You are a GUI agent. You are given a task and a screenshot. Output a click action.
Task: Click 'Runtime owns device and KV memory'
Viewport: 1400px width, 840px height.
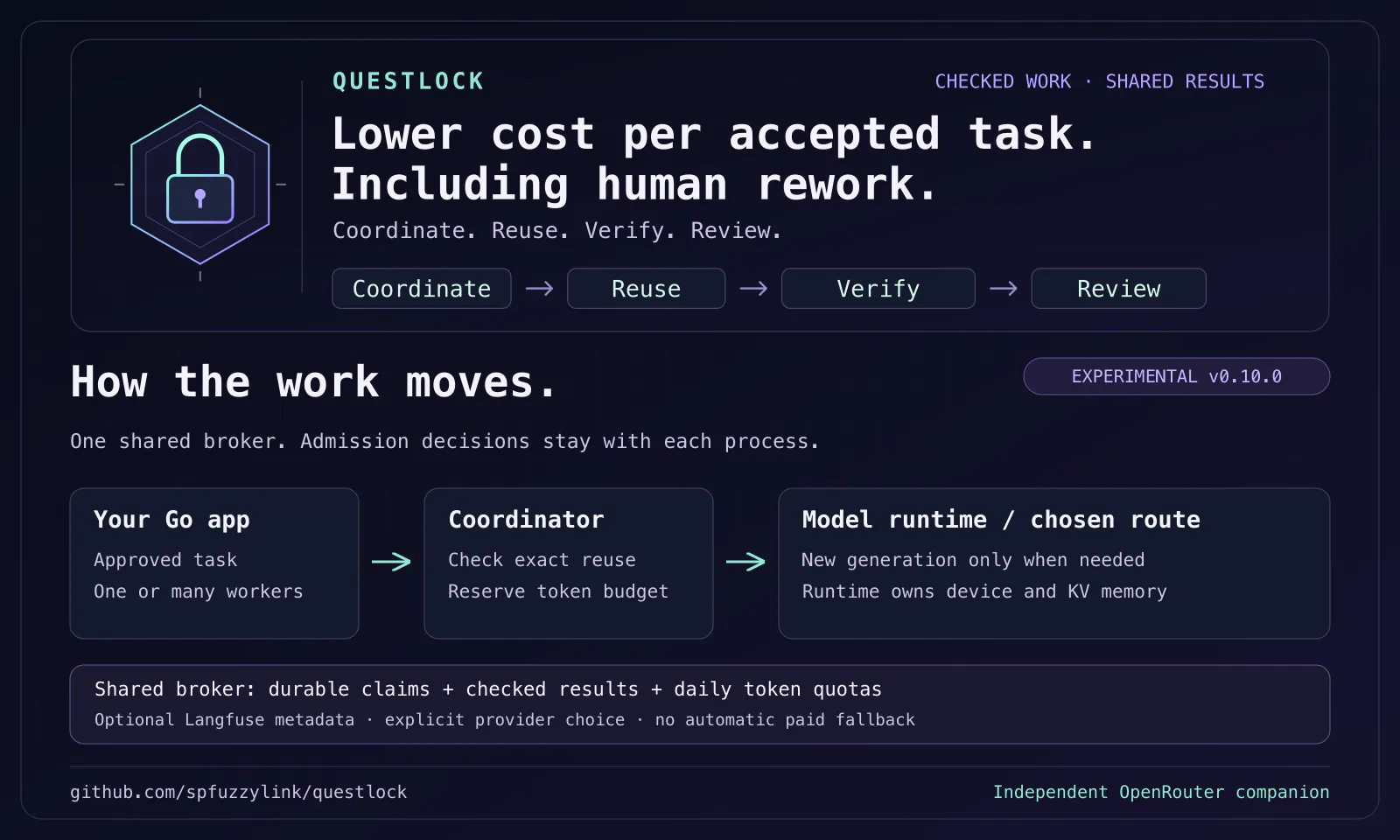(984, 591)
